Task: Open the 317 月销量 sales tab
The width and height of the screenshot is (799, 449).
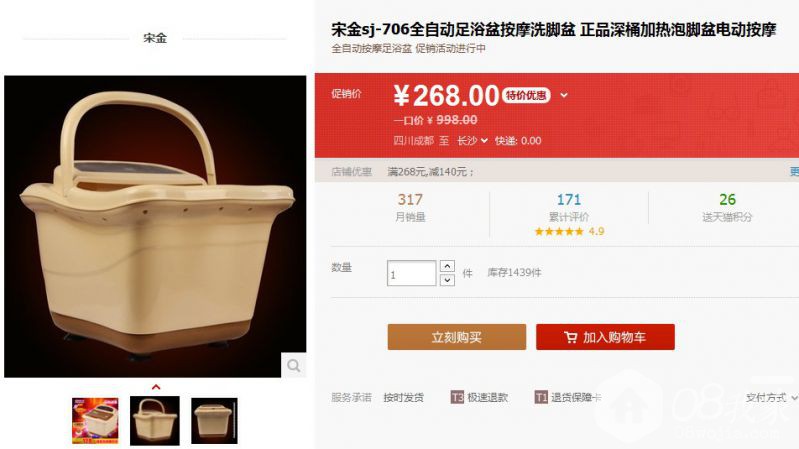Action: click(410, 206)
